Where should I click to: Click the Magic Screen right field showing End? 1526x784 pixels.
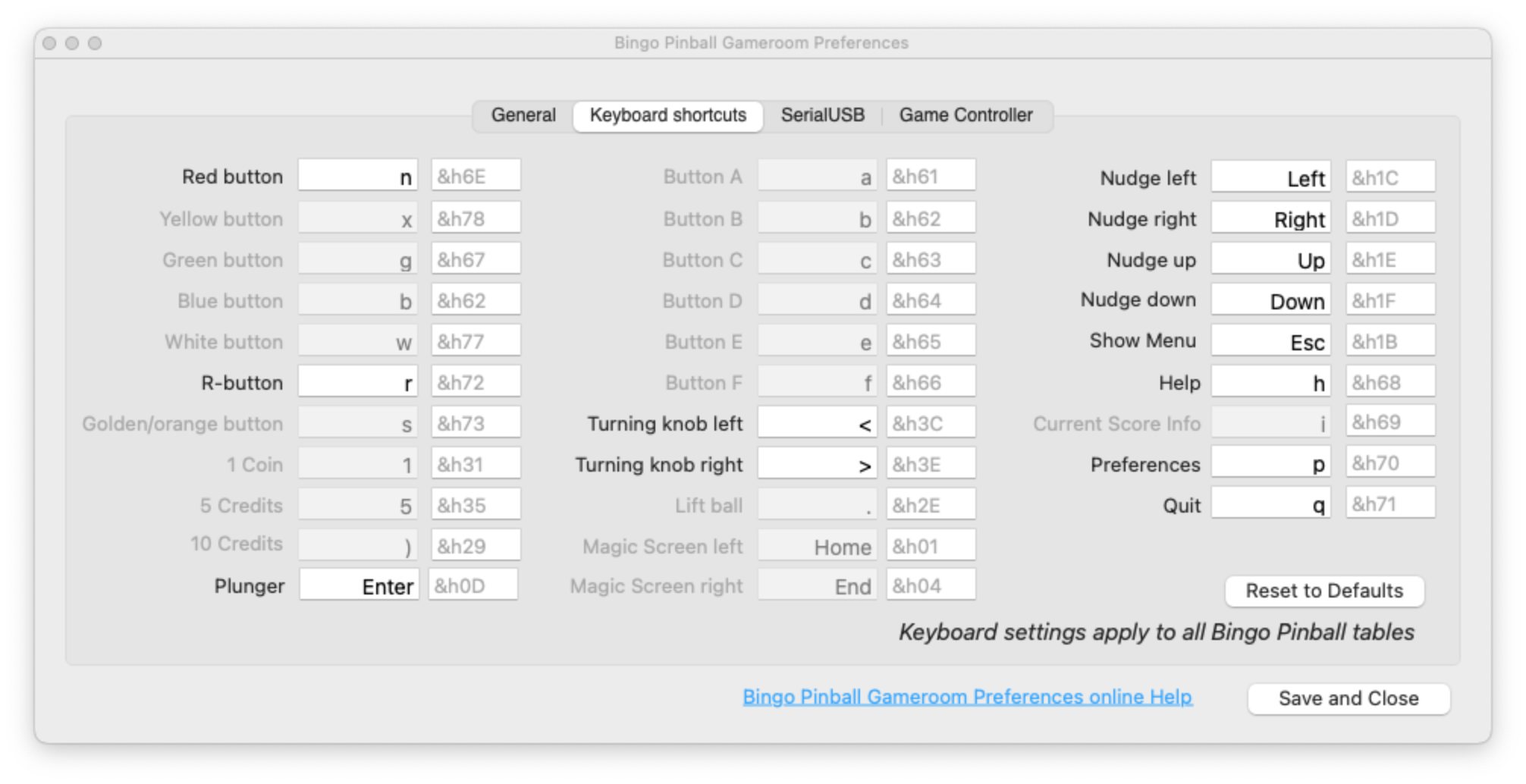(817, 585)
